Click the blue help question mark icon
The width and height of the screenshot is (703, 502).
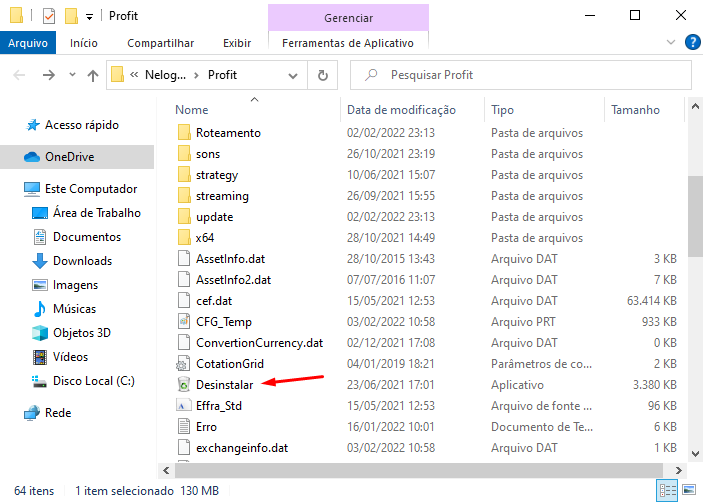[x=691, y=43]
